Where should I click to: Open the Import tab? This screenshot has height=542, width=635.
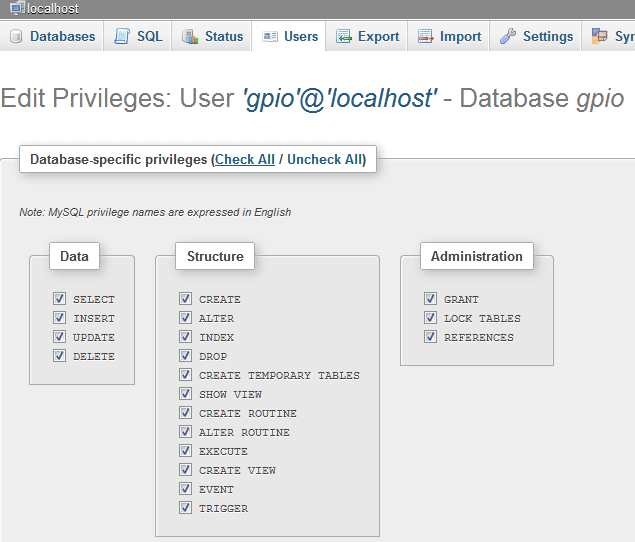coord(460,37)
